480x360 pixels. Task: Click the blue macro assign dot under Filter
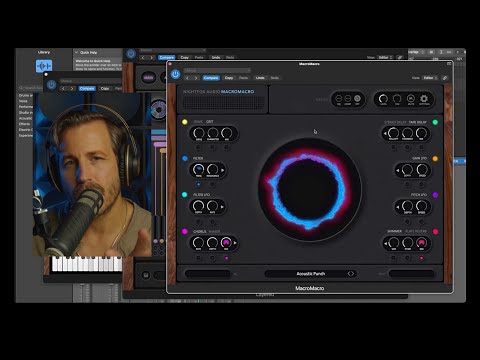coord(198,184)
